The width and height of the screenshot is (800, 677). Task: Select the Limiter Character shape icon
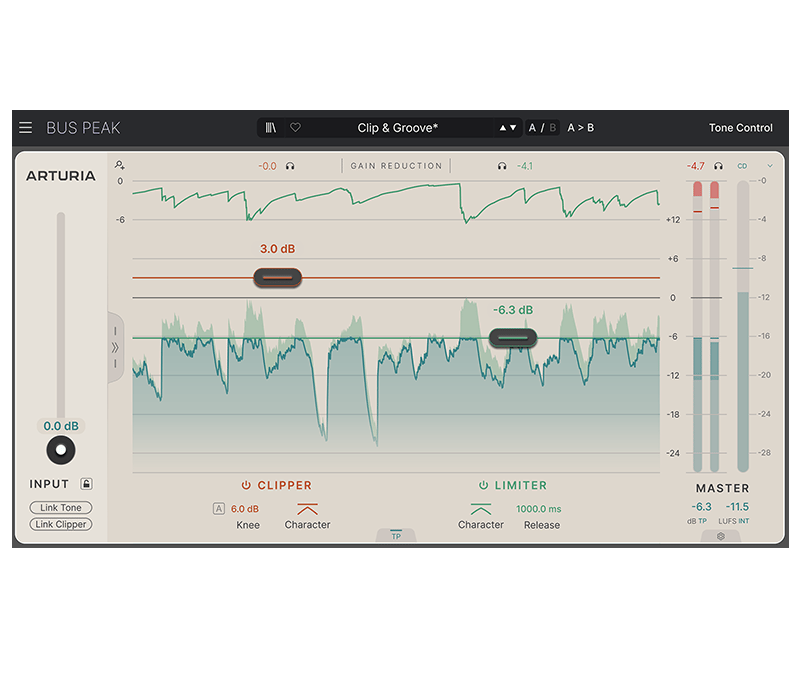[x=481, y=508]
